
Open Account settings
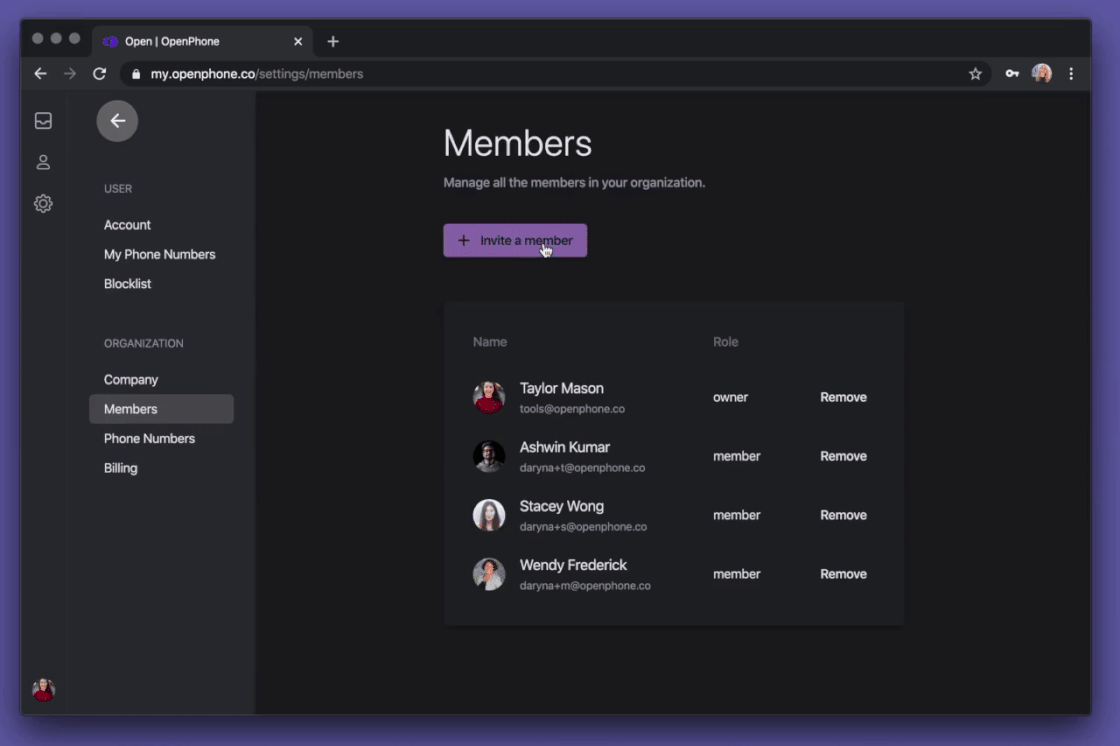click(127, 224)
